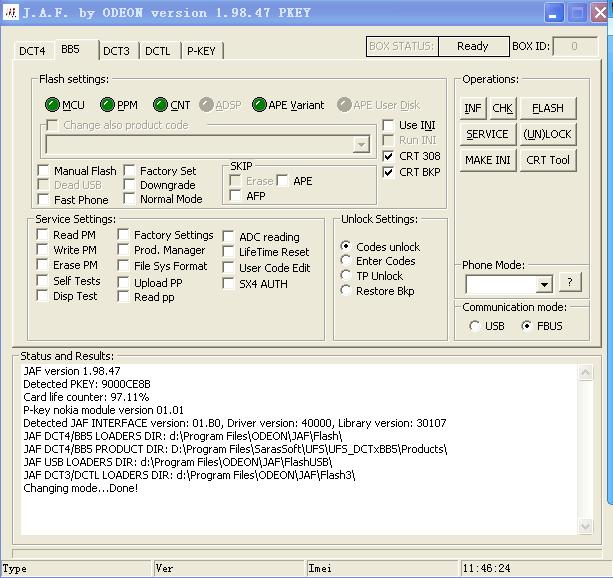Check the Upload PP option
613x578 pixels.
point(123,282)
